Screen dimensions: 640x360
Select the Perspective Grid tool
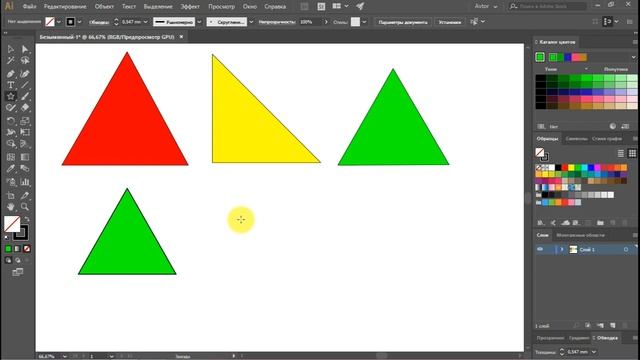click(x=25, y=144)
